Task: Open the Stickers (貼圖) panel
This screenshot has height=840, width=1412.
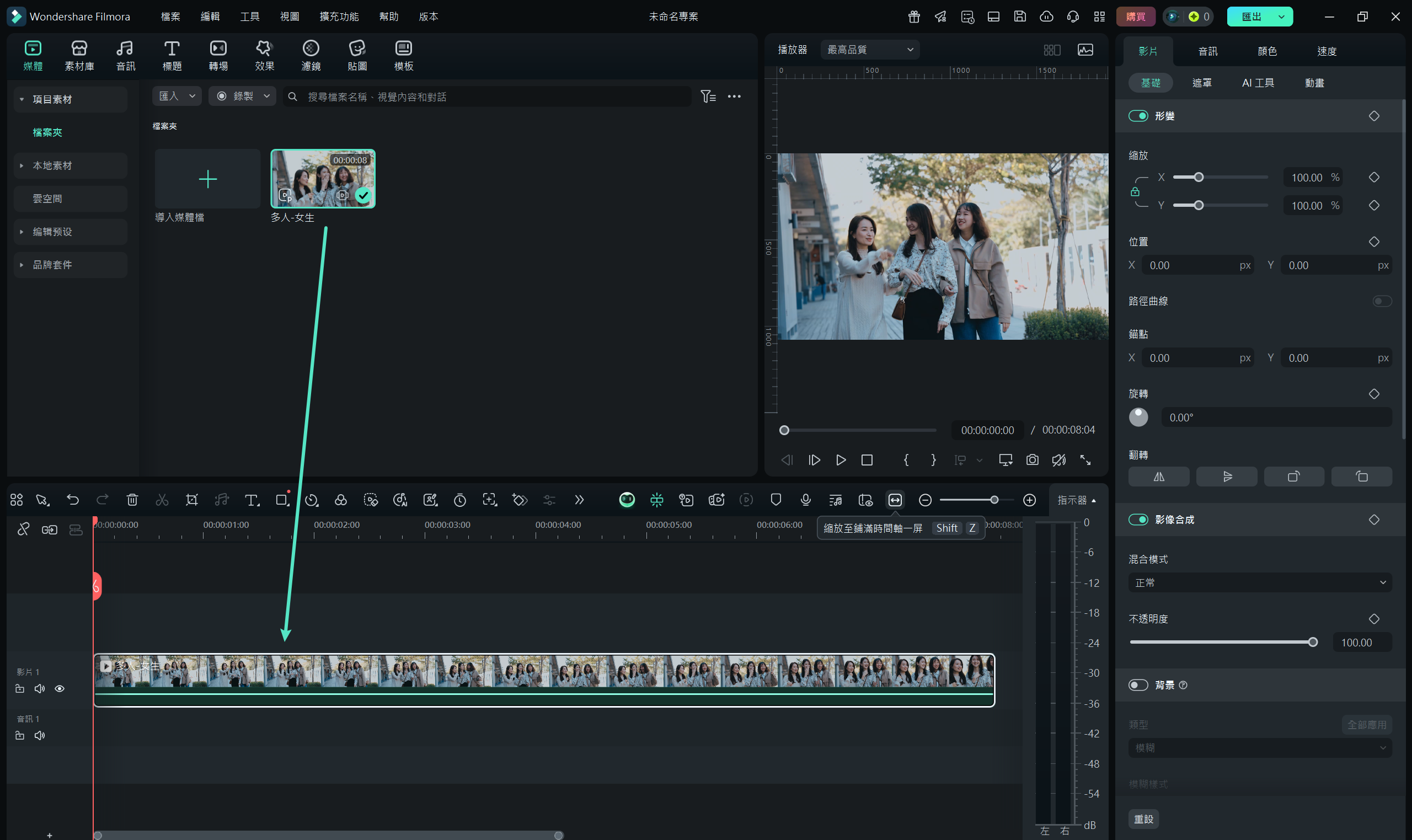Action: [357, 56]
